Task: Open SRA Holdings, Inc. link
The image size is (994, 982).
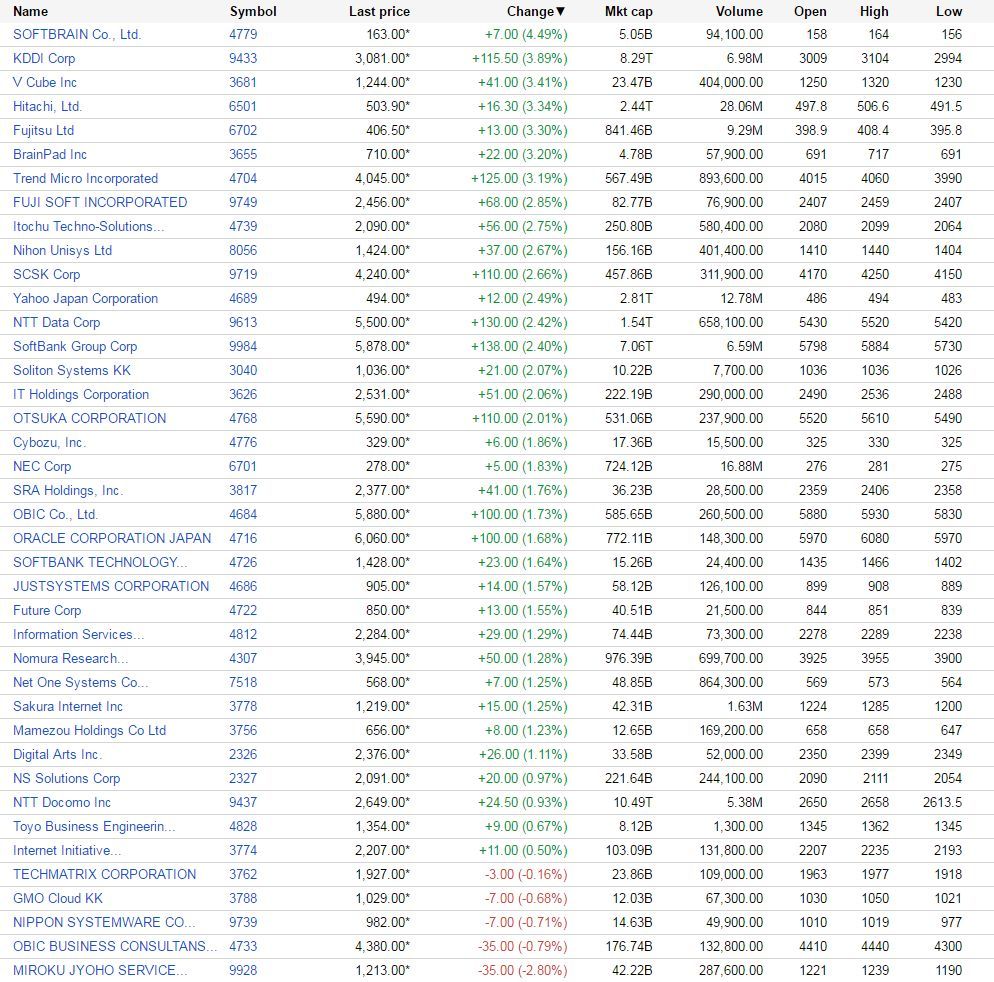Action: 68,491
